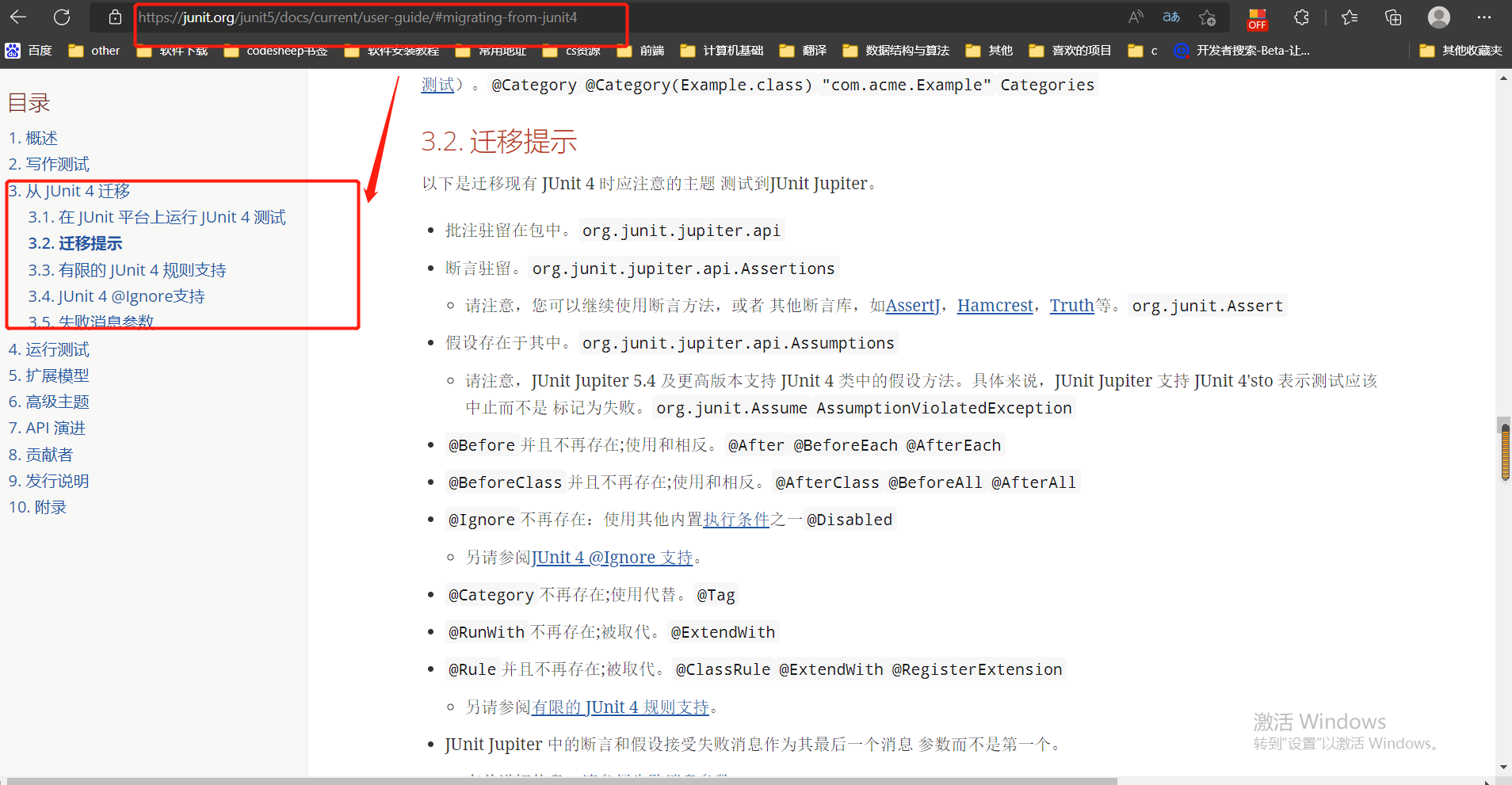Click the horizontal scrollbar at the bottom

[563, 781]
